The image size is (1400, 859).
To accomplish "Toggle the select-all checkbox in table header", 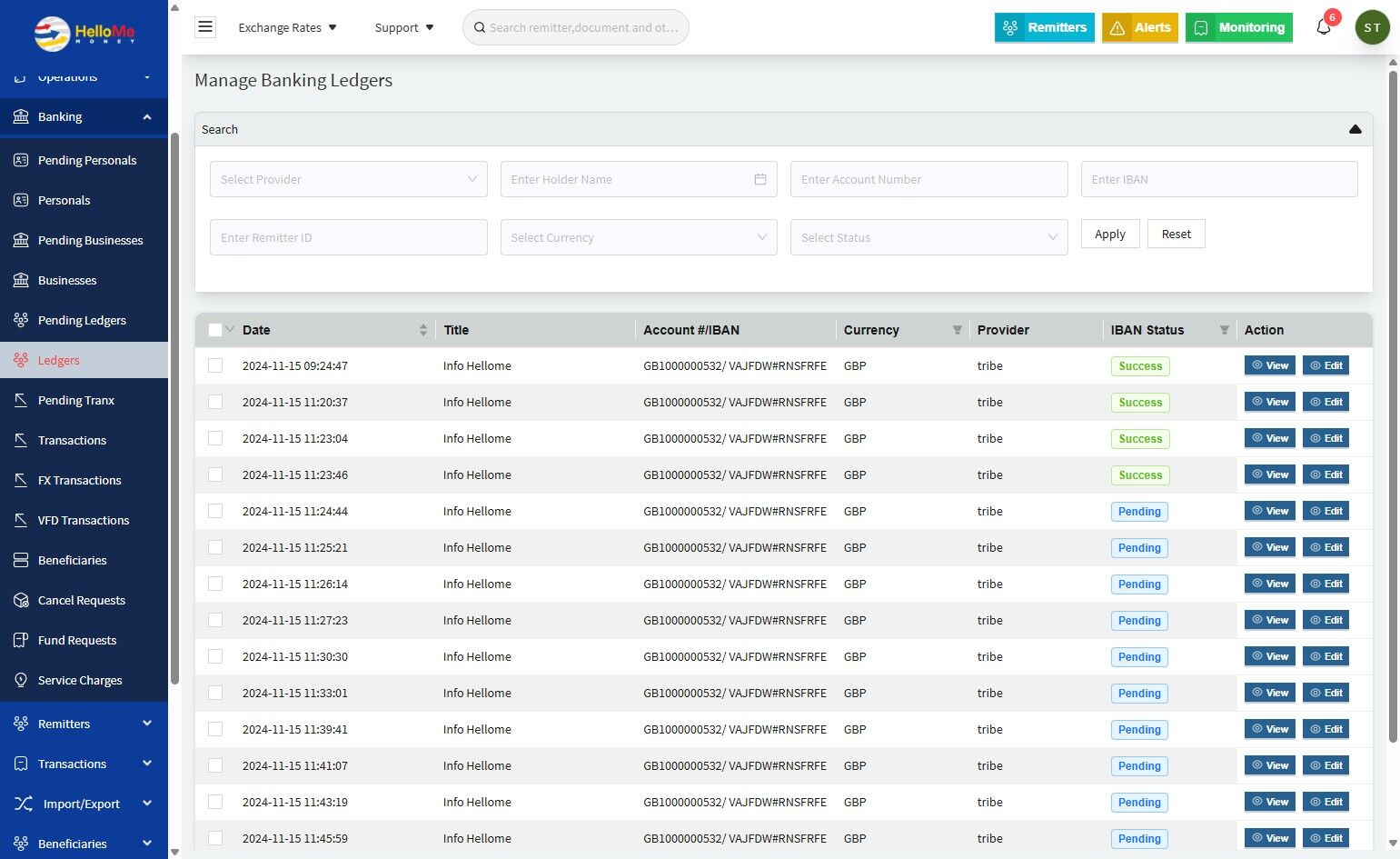I will click(x=215, y=330).
